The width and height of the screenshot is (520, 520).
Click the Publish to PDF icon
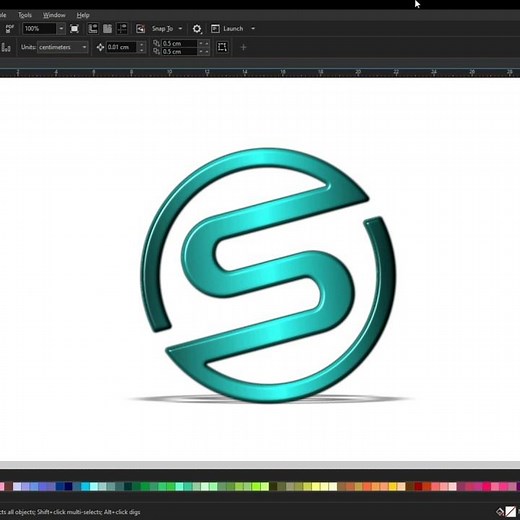pyautogui.click(x=10, y=29)
